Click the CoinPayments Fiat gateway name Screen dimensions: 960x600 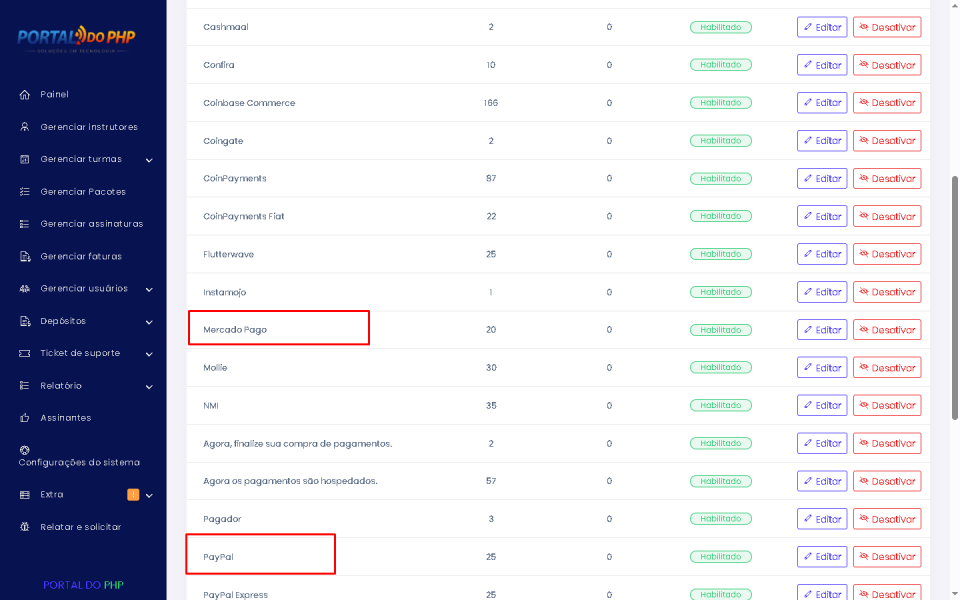(244, 216)
